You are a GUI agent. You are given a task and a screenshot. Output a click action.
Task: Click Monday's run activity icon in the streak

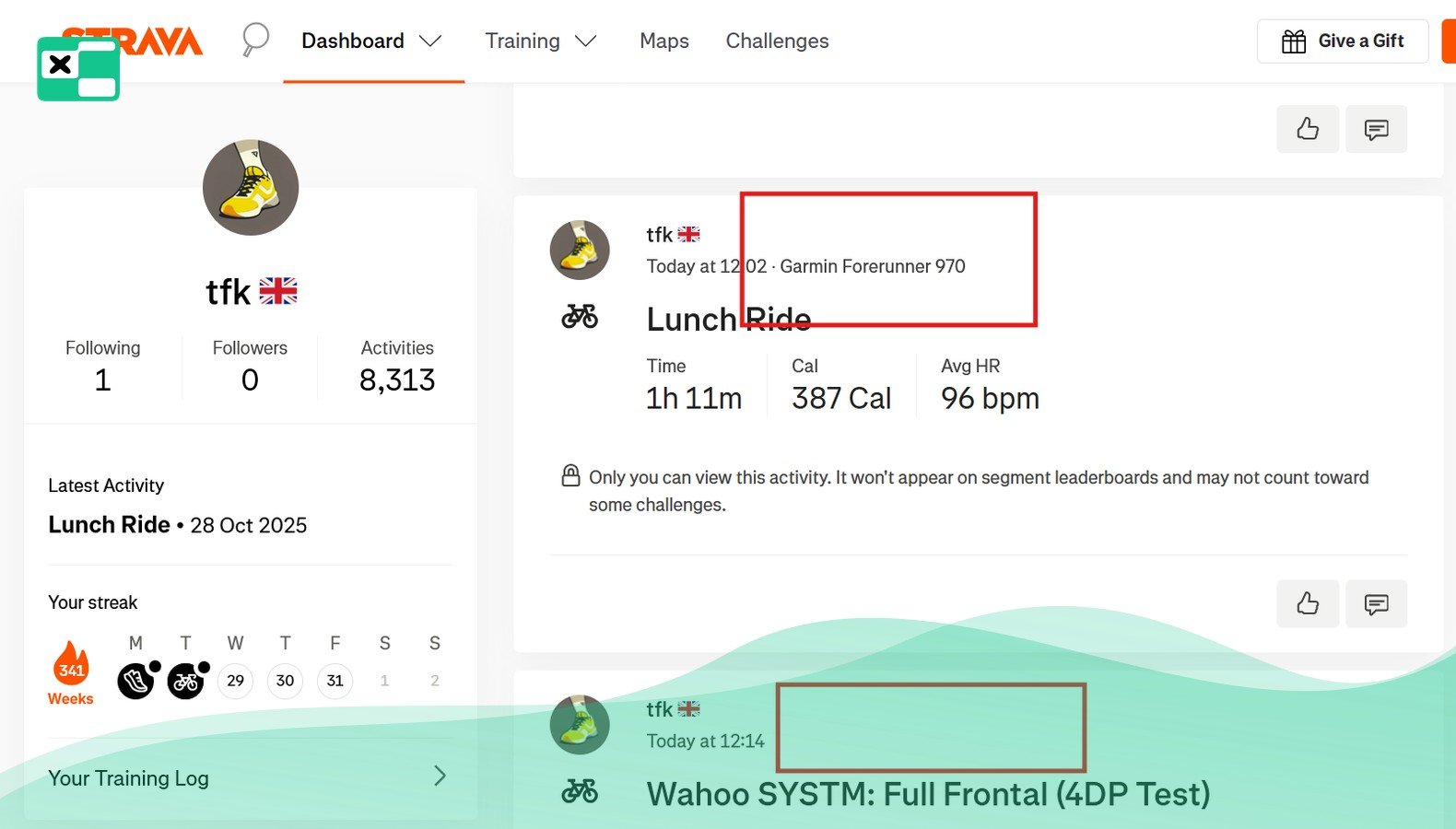135,681
